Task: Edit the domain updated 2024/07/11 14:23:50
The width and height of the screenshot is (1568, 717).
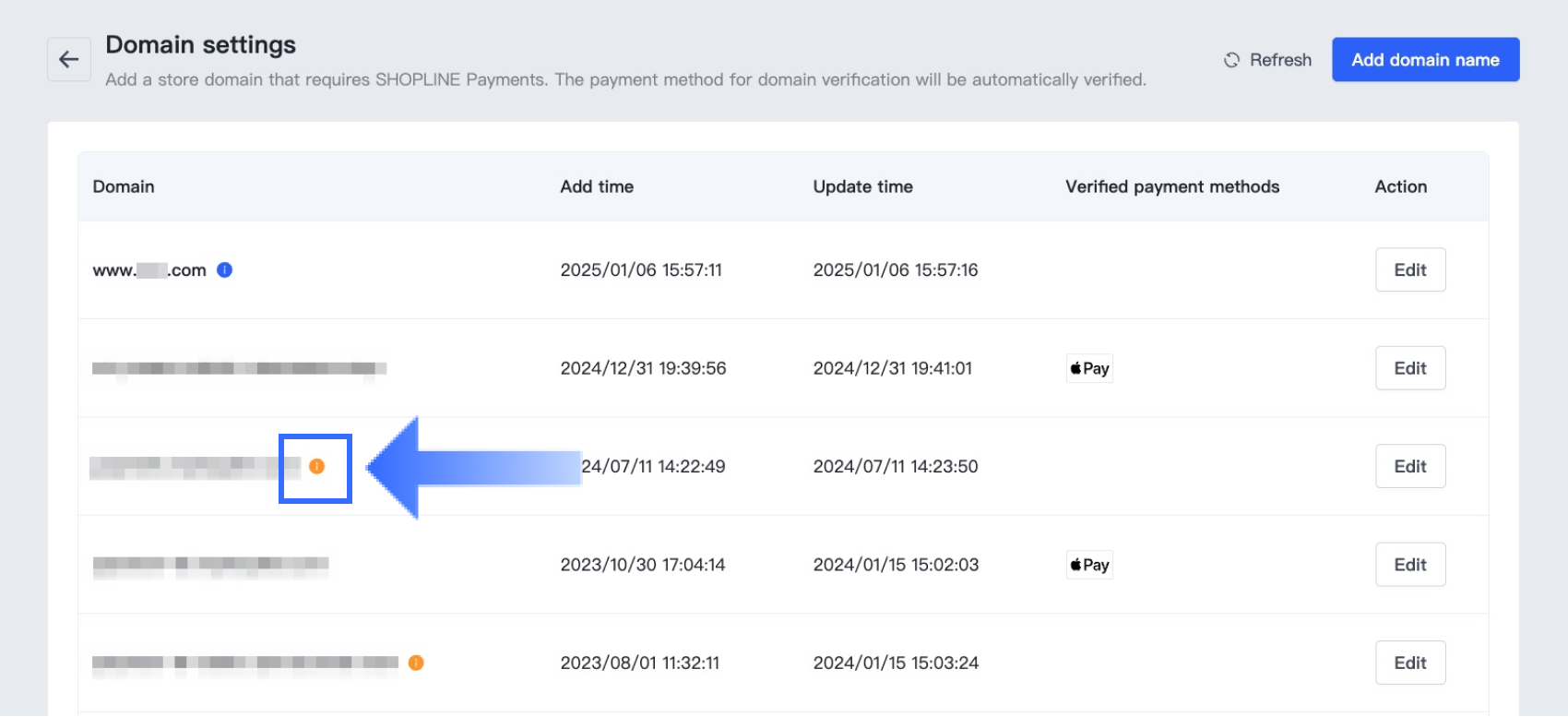Action: [1409, 466]
